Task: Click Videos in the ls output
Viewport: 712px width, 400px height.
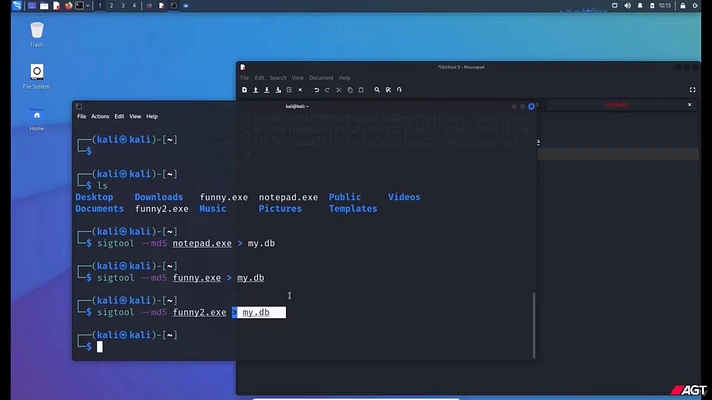Action: click(x=404, y=197)
